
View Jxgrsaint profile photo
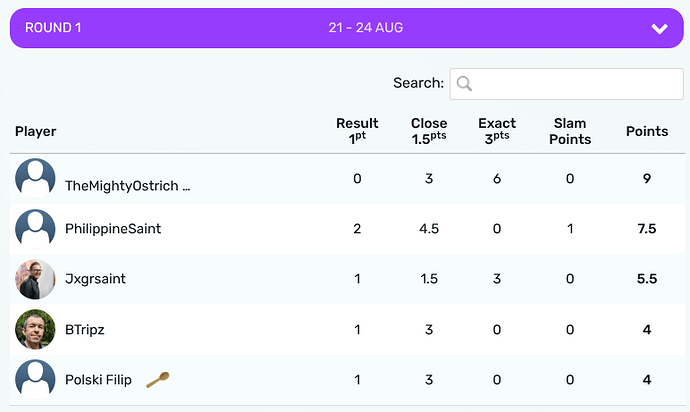click(35, 279)
